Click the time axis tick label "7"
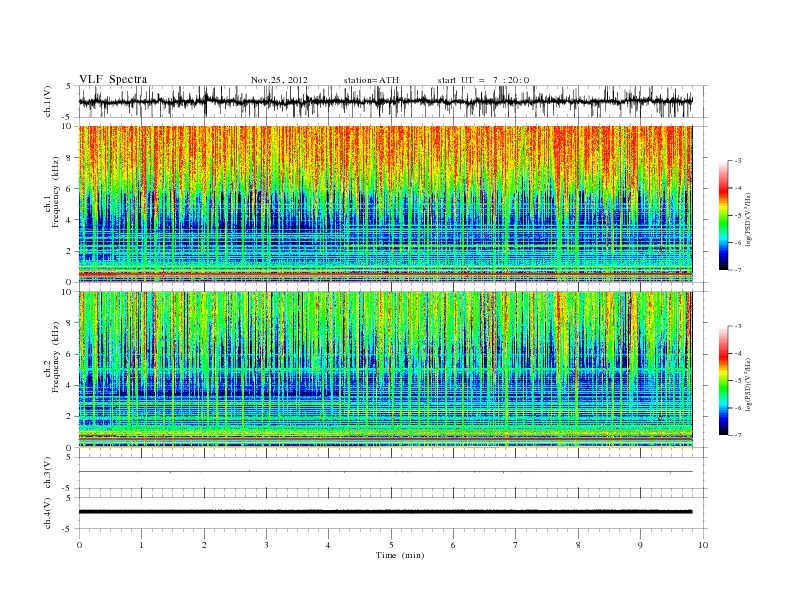The height and width of the screenshot is (612, 792). pyautogui.click(x=515, y=545)
